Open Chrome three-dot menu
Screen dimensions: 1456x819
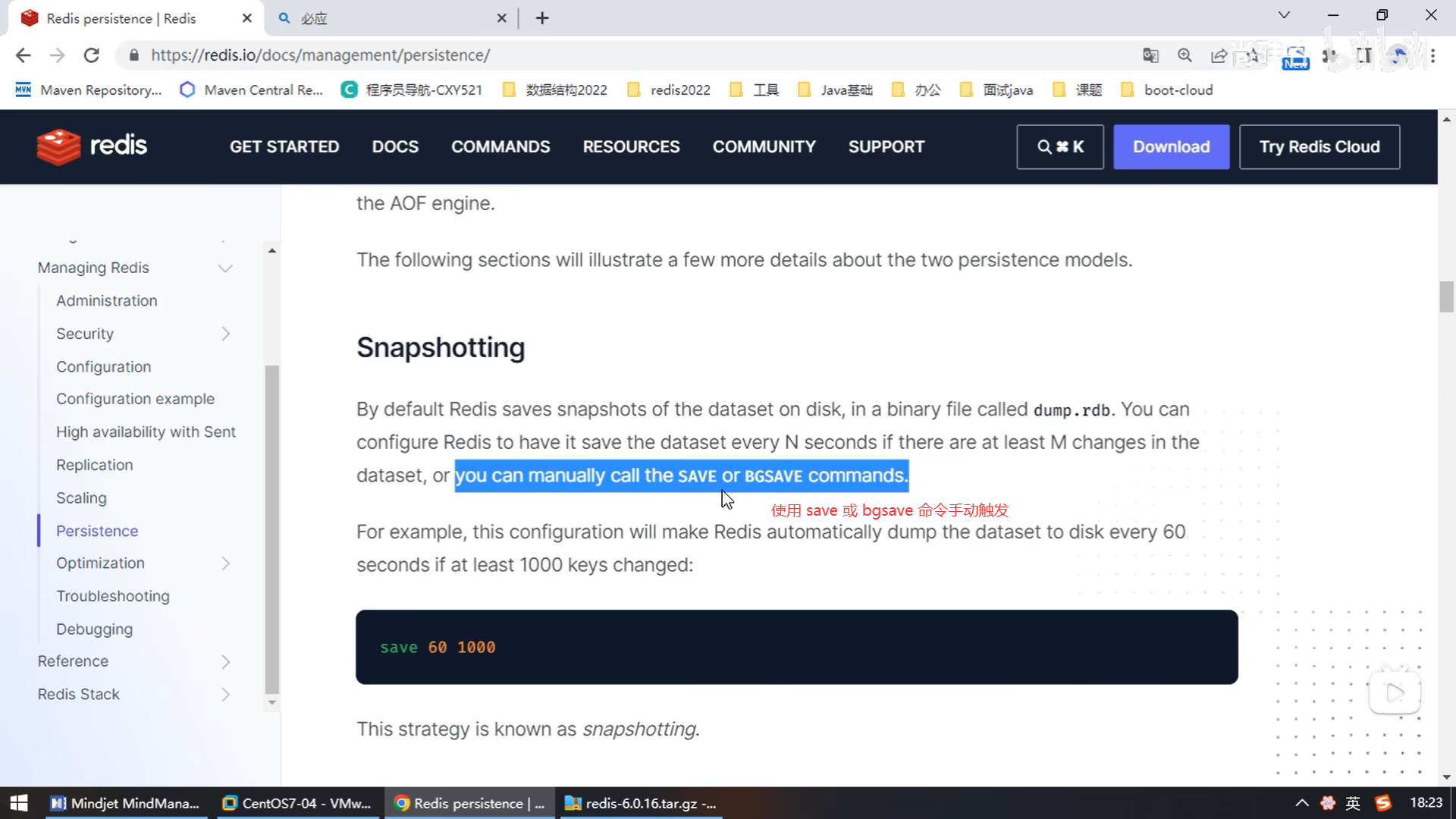coord(1432,55)
